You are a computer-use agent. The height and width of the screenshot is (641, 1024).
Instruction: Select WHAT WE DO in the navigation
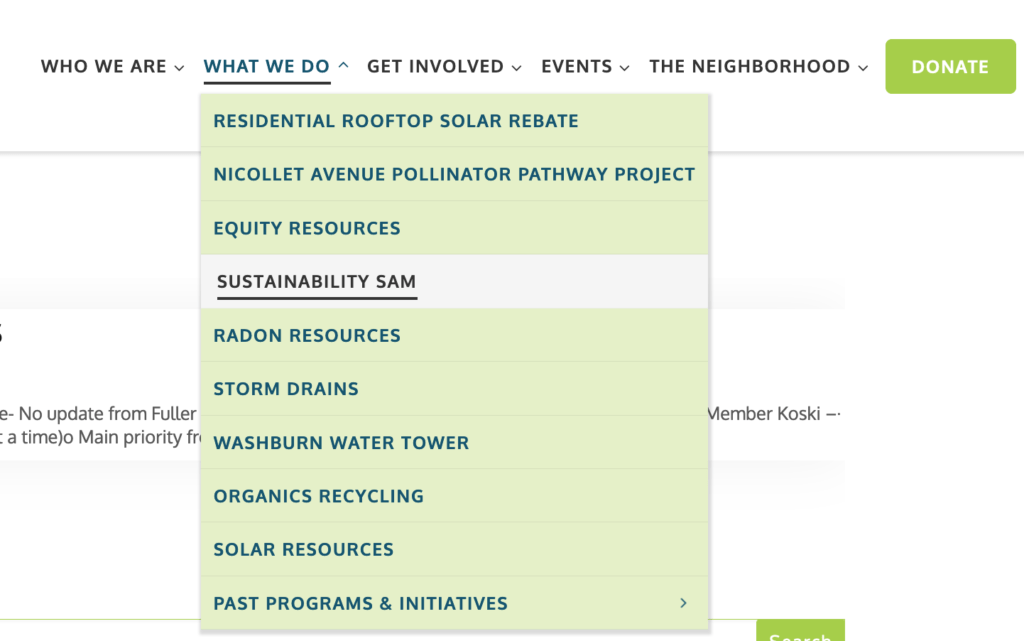pyautogui.click(x=267, y=65)
